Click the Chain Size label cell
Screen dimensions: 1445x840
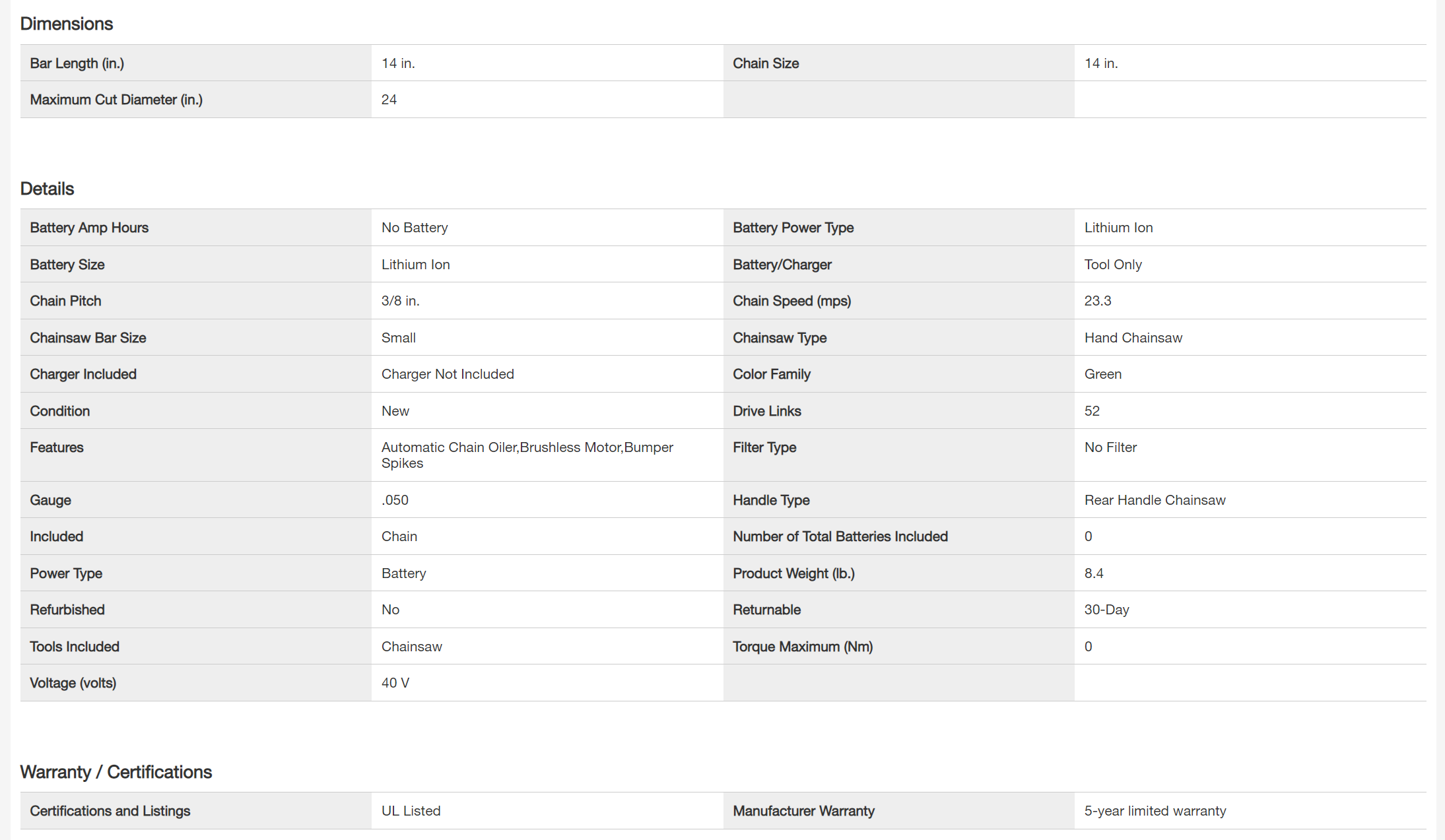click(x=766, y=63)
